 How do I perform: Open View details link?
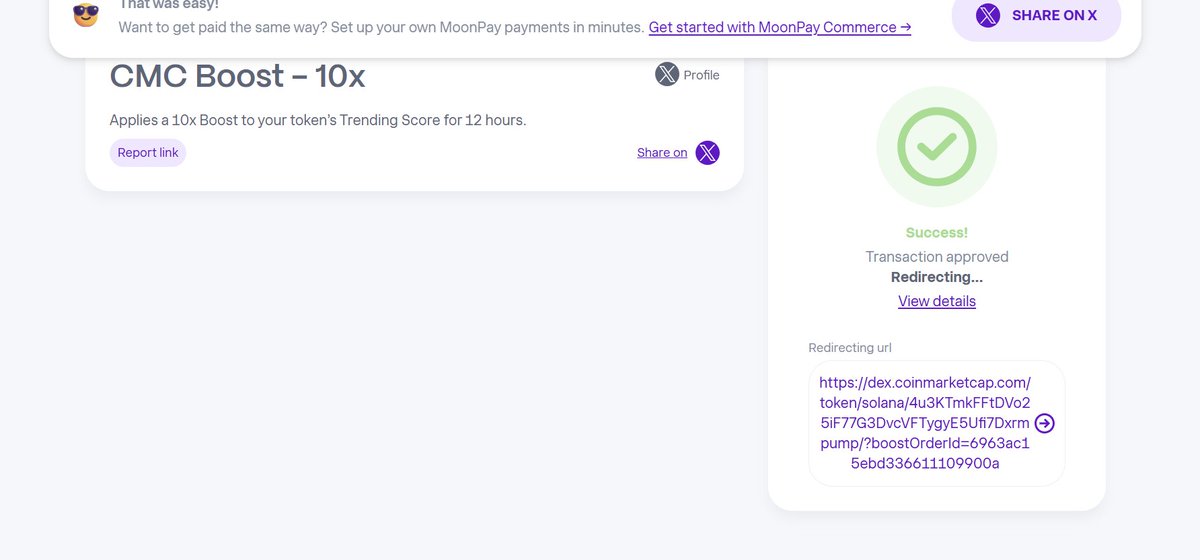pos(937,301)
